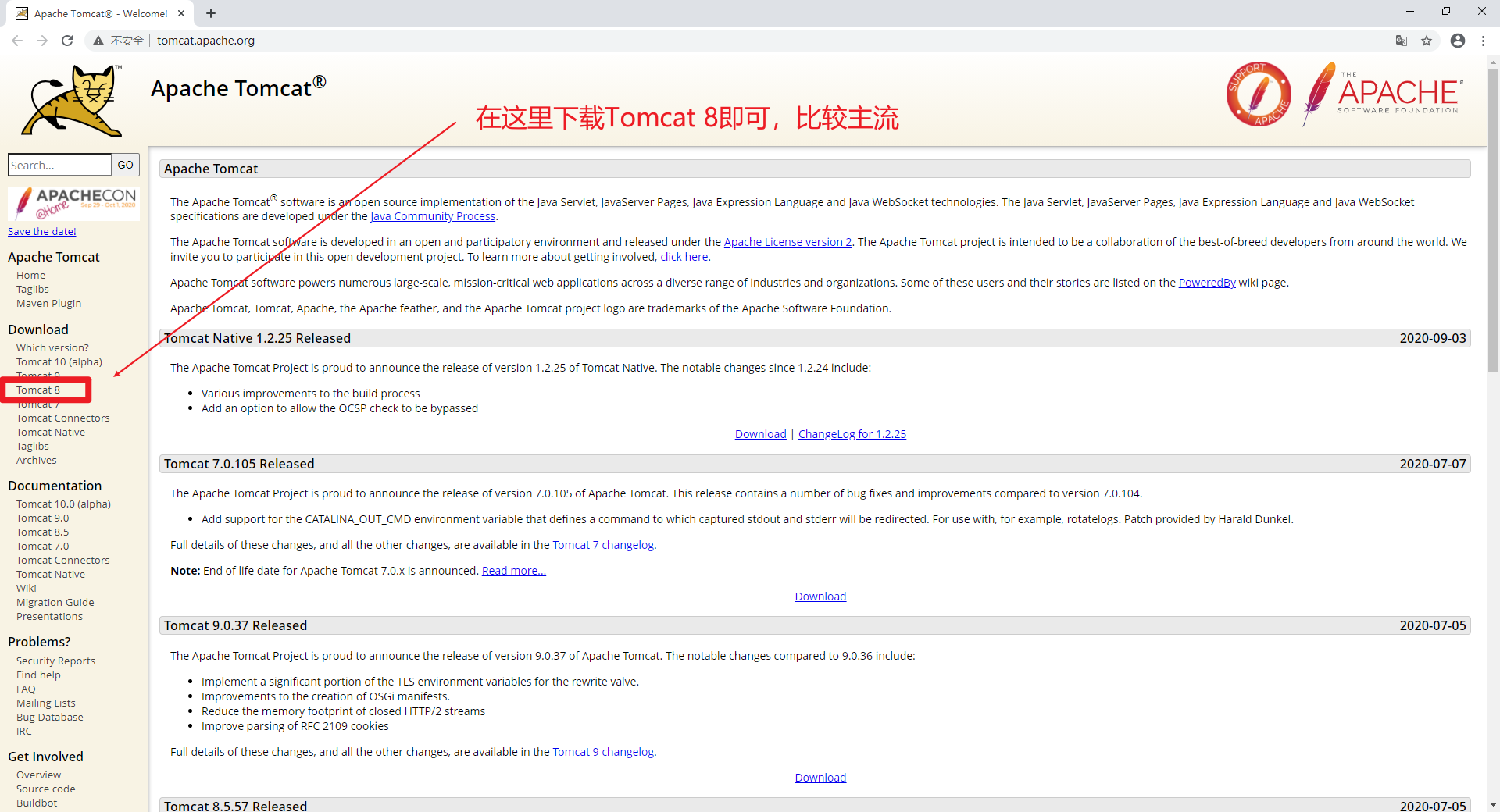Go to Home in the sidebar
Image resolution: width=1500 pixels, height=812 pixels.
(30, 275)
